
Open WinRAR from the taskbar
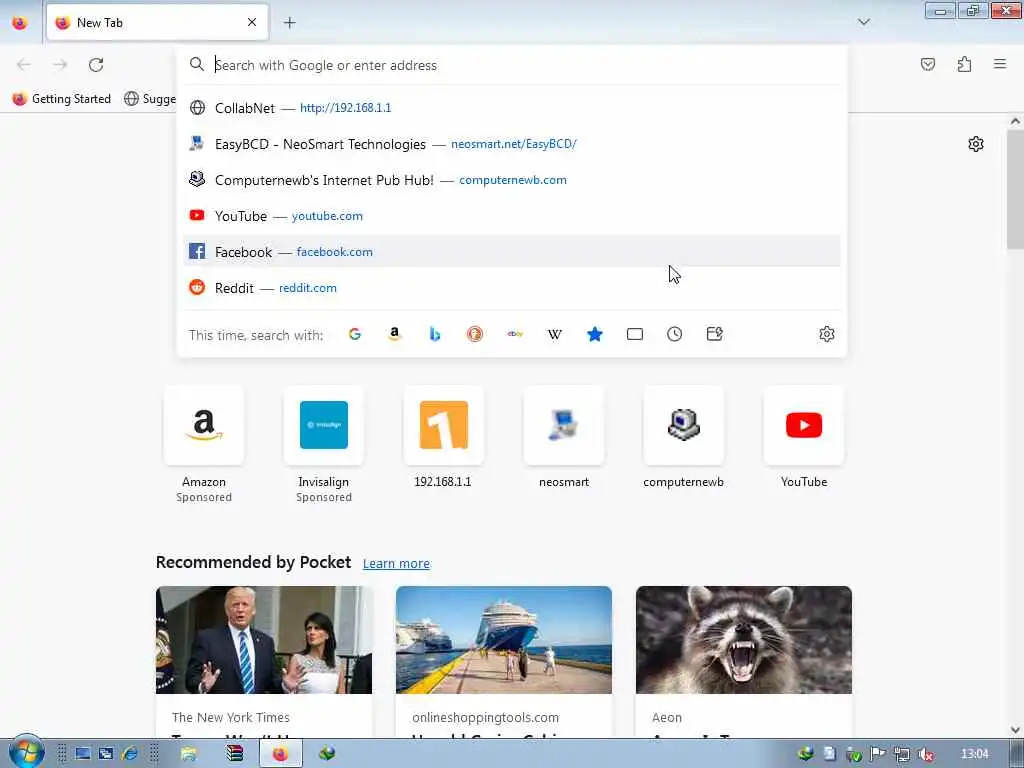(x=234, y=754)
